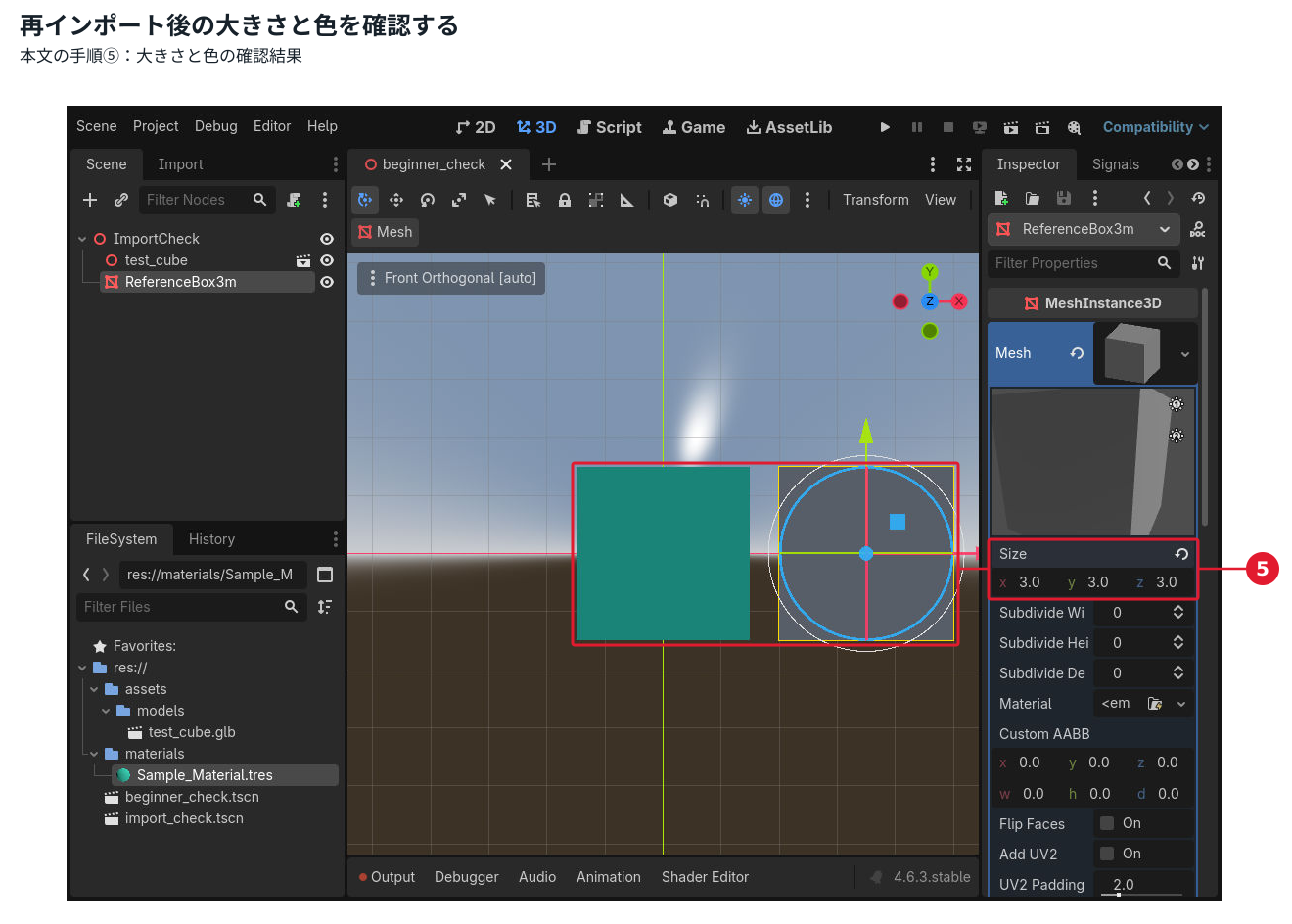Run the project with the play icon
1292x924 pixels.
[x=885, y=127]
